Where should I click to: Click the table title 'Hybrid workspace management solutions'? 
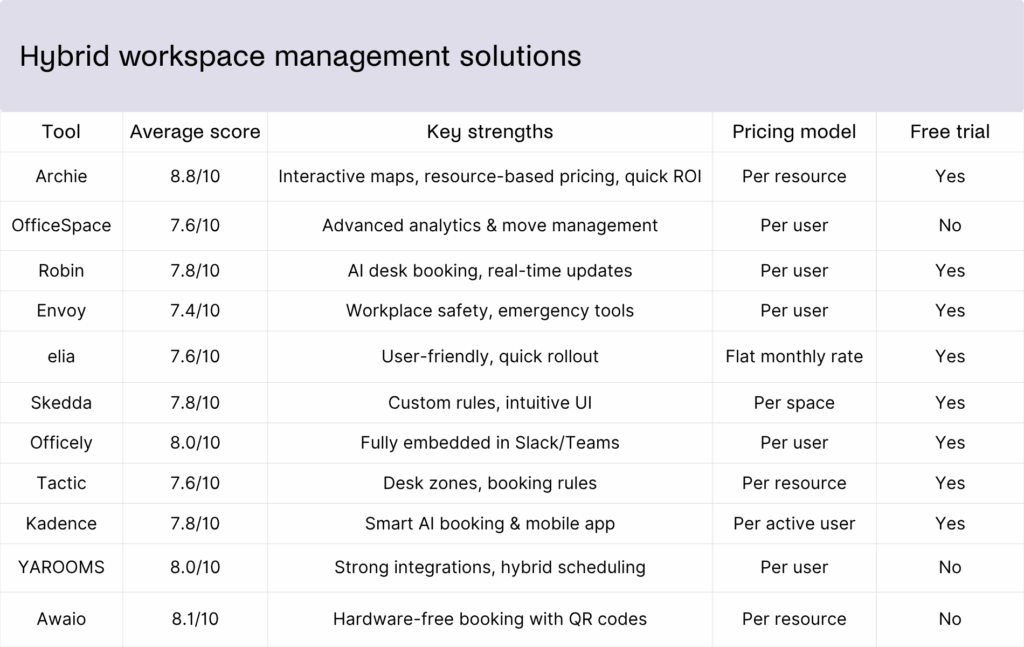300,57
